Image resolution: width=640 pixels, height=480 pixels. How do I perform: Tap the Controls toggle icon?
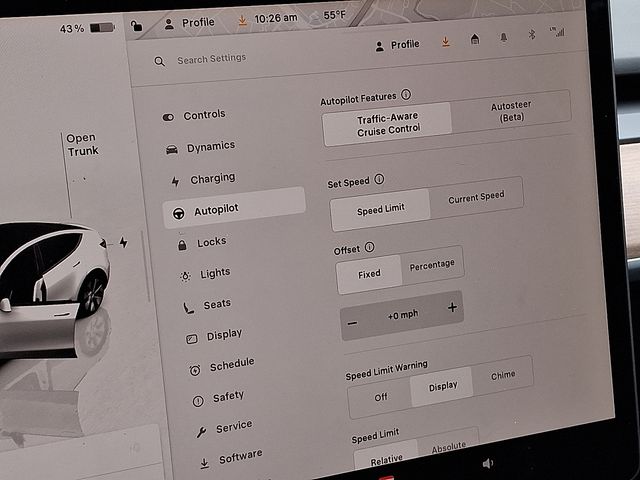click(168, 118)
